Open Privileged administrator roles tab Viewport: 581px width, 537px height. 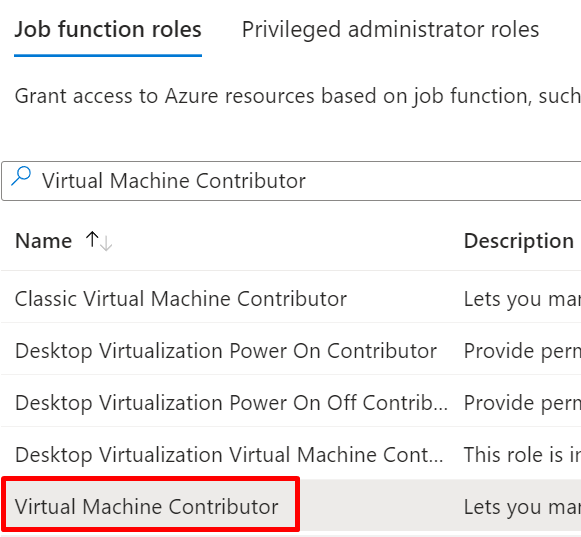click(390, 30)
